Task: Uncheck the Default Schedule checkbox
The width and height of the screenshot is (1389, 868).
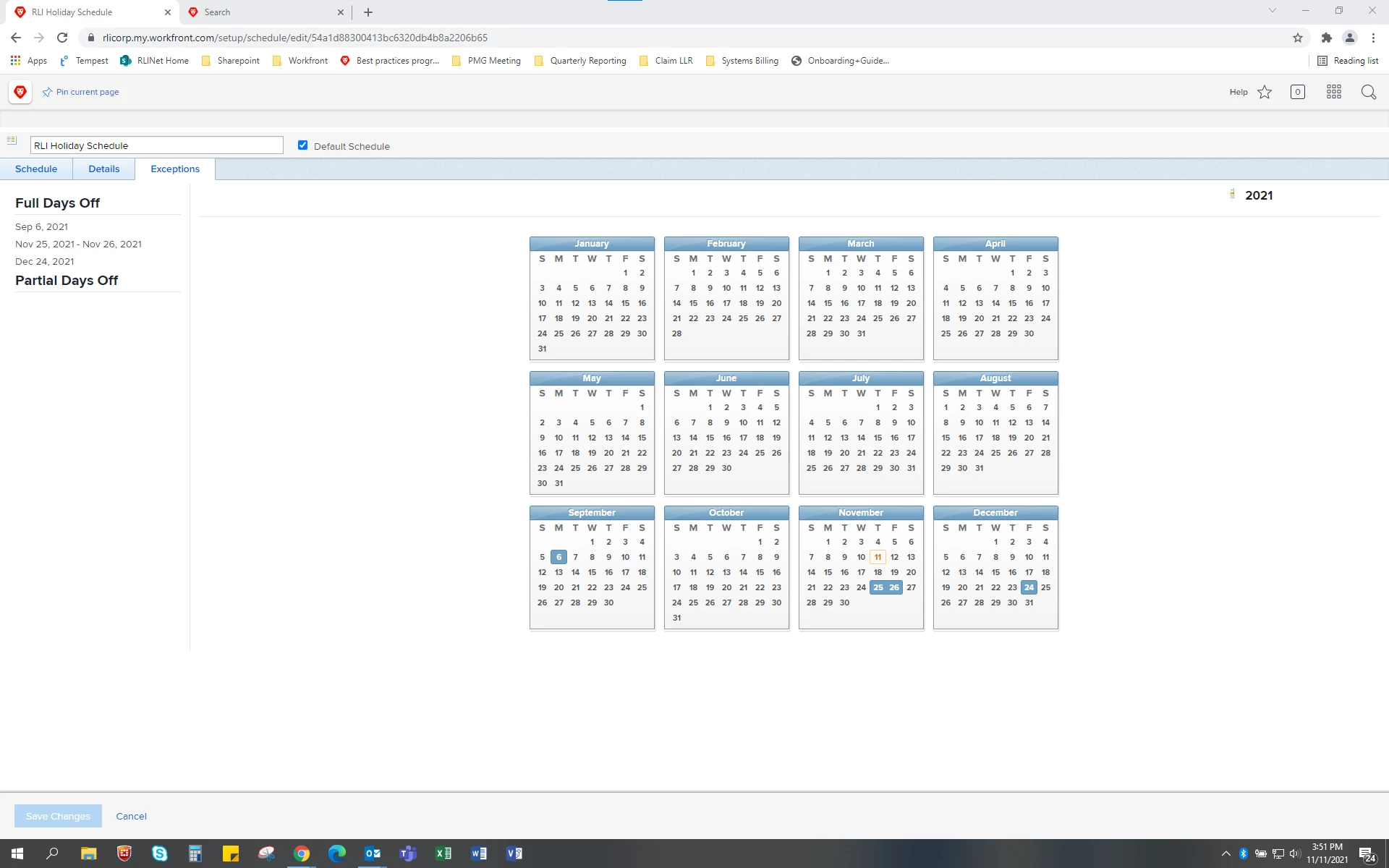Action: [302, 145]
